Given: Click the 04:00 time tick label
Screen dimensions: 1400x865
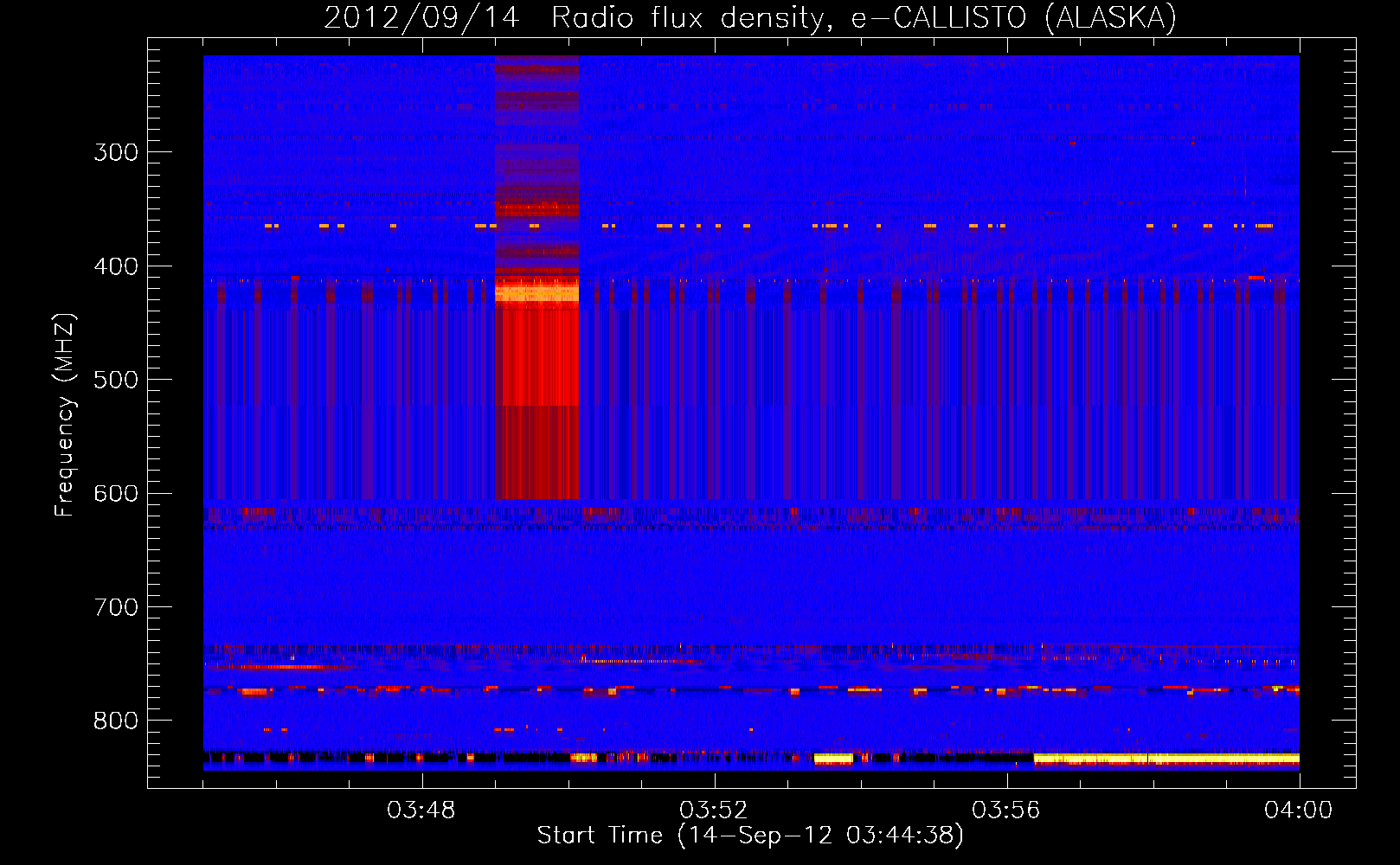Looking at the screenshot, I should 1299,811.
